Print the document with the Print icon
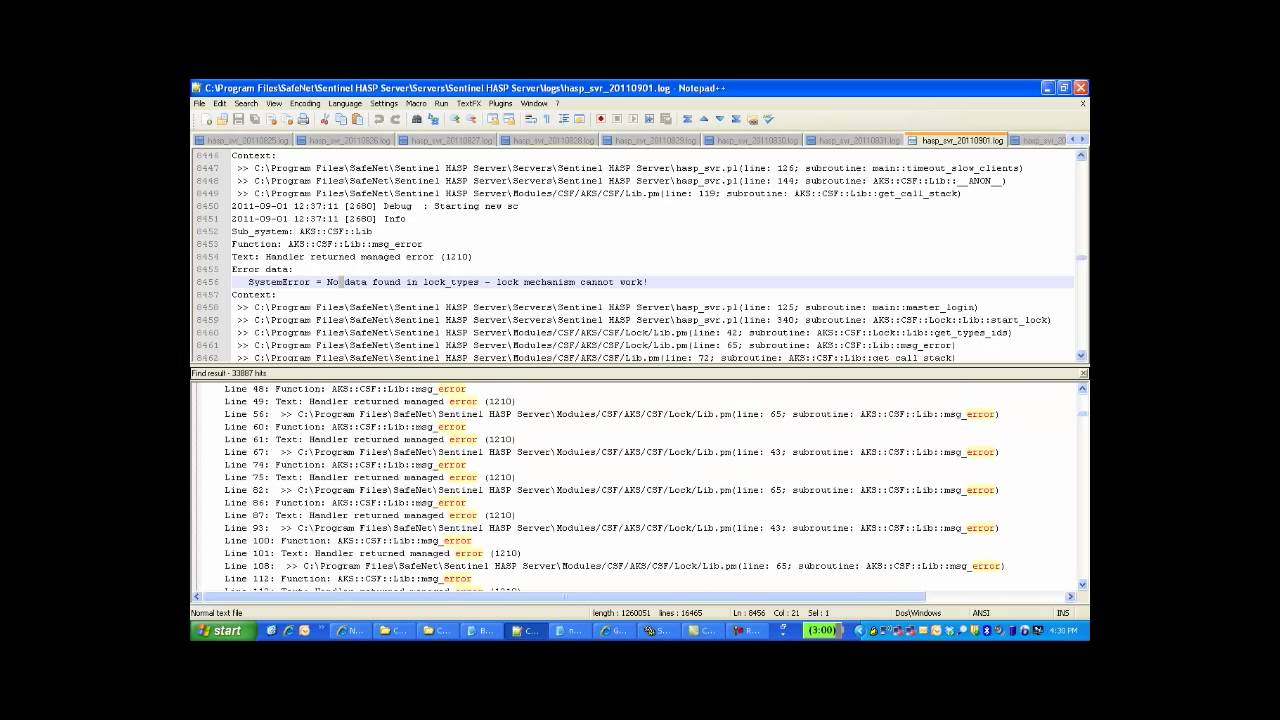This screenshot has height=720, width=1280. (x=303, y=119)
